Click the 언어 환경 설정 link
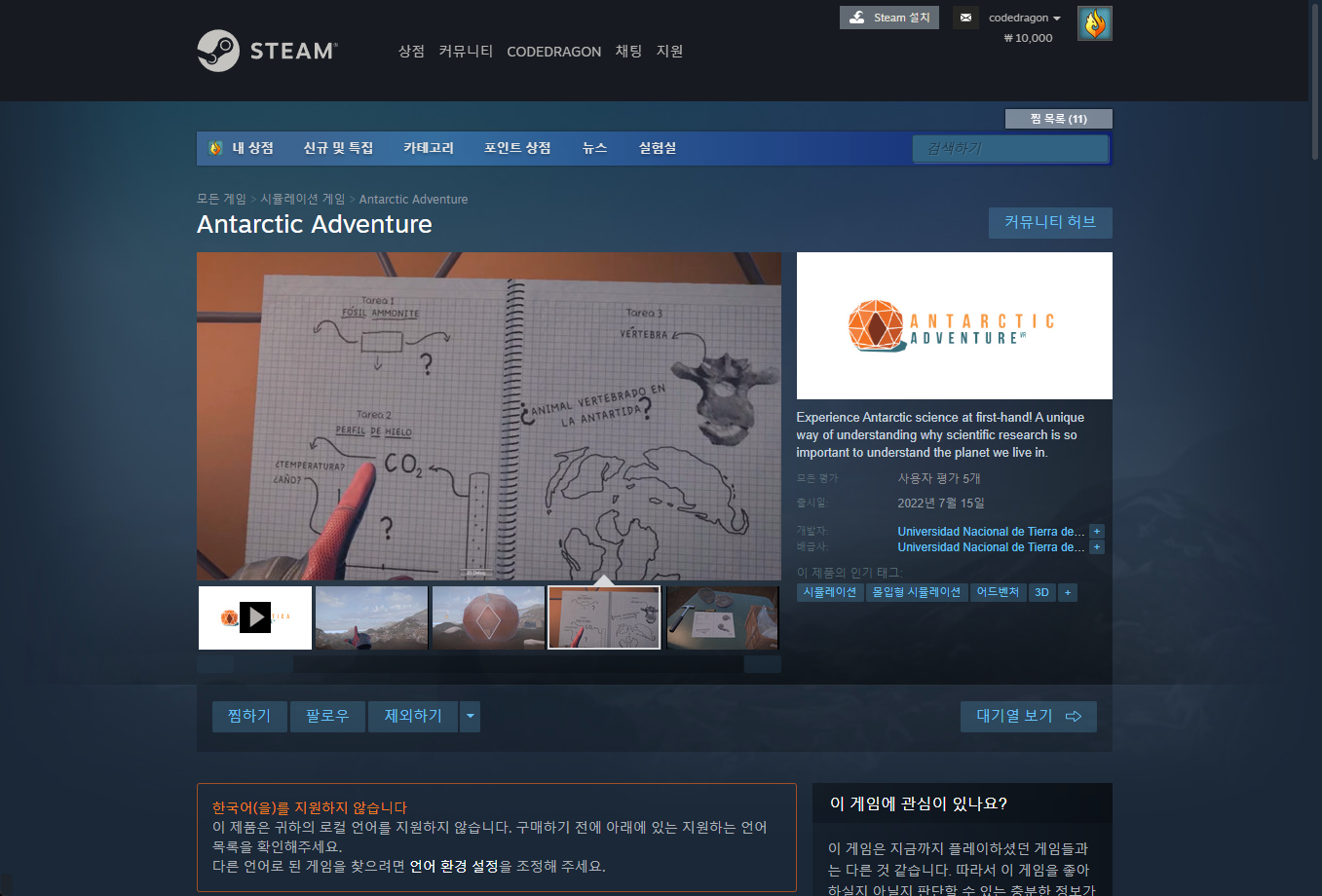The height and width of the screenshot is (896, 1322). (x=454, y=866)
